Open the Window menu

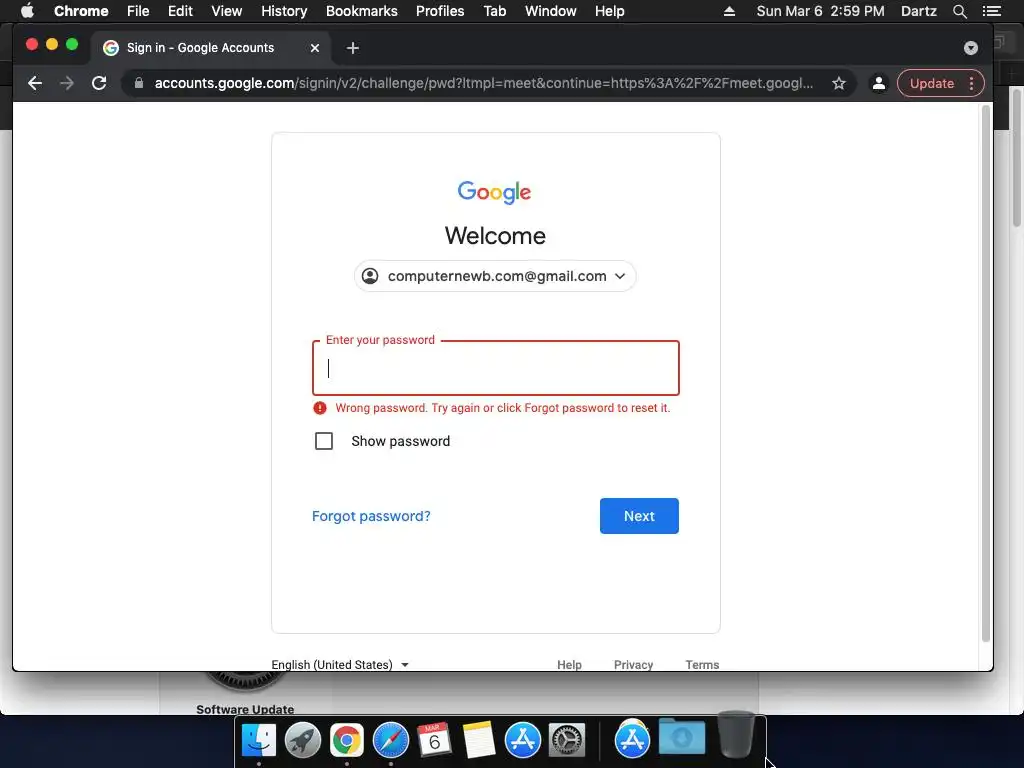(551, 11)
